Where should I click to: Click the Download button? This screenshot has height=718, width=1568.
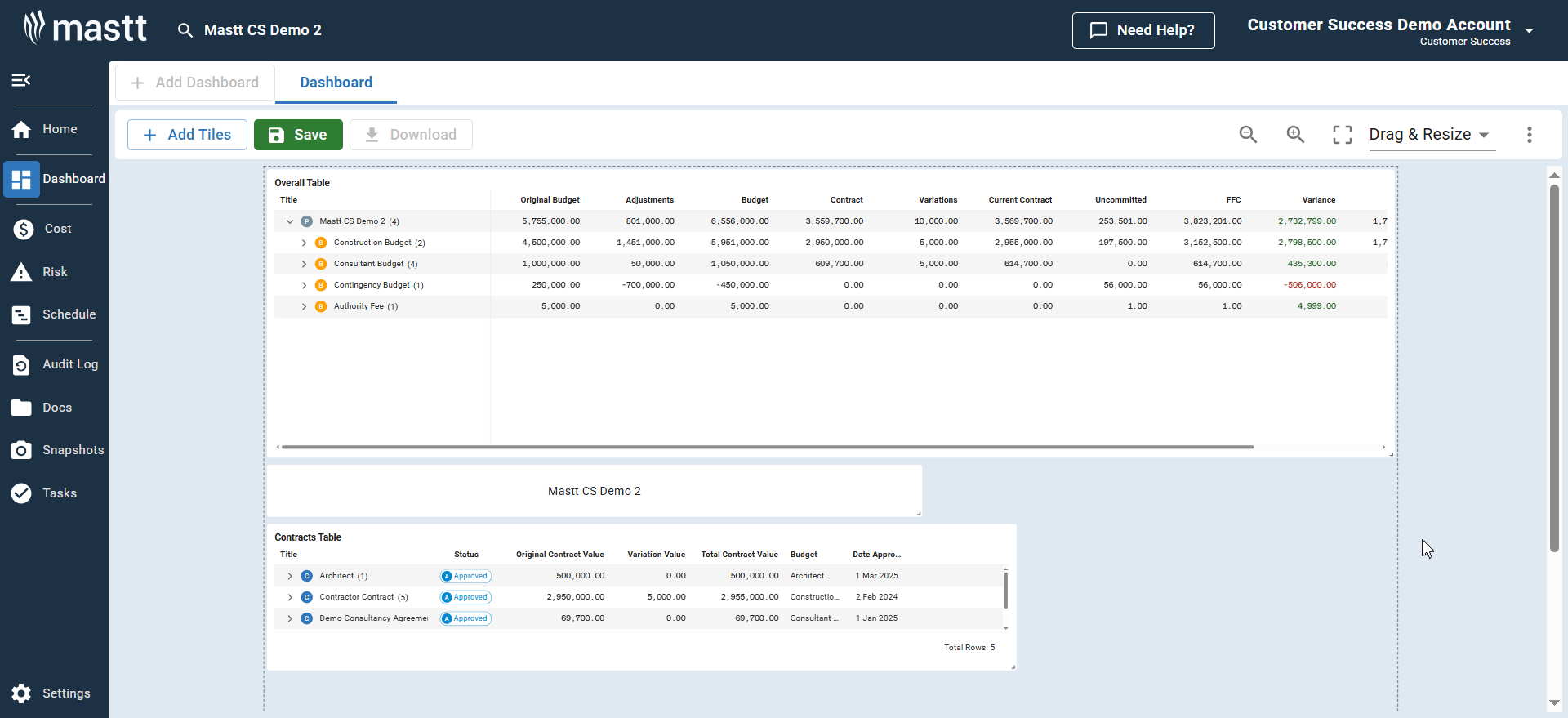411,135
